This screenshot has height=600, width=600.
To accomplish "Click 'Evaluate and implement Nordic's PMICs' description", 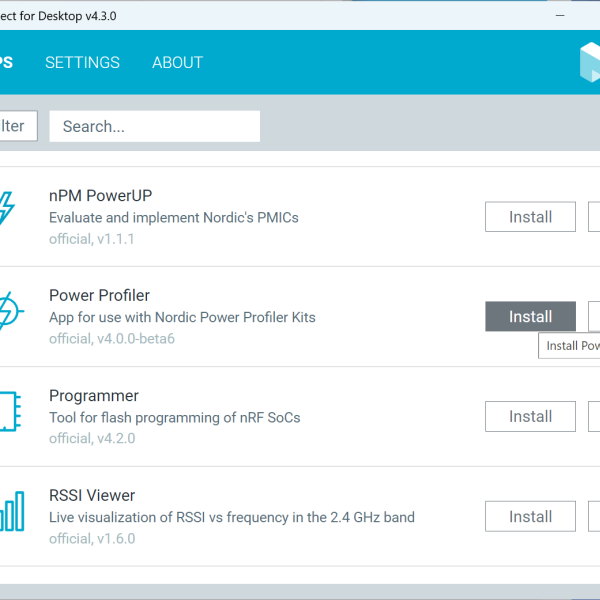I will (x=174, y=217).
